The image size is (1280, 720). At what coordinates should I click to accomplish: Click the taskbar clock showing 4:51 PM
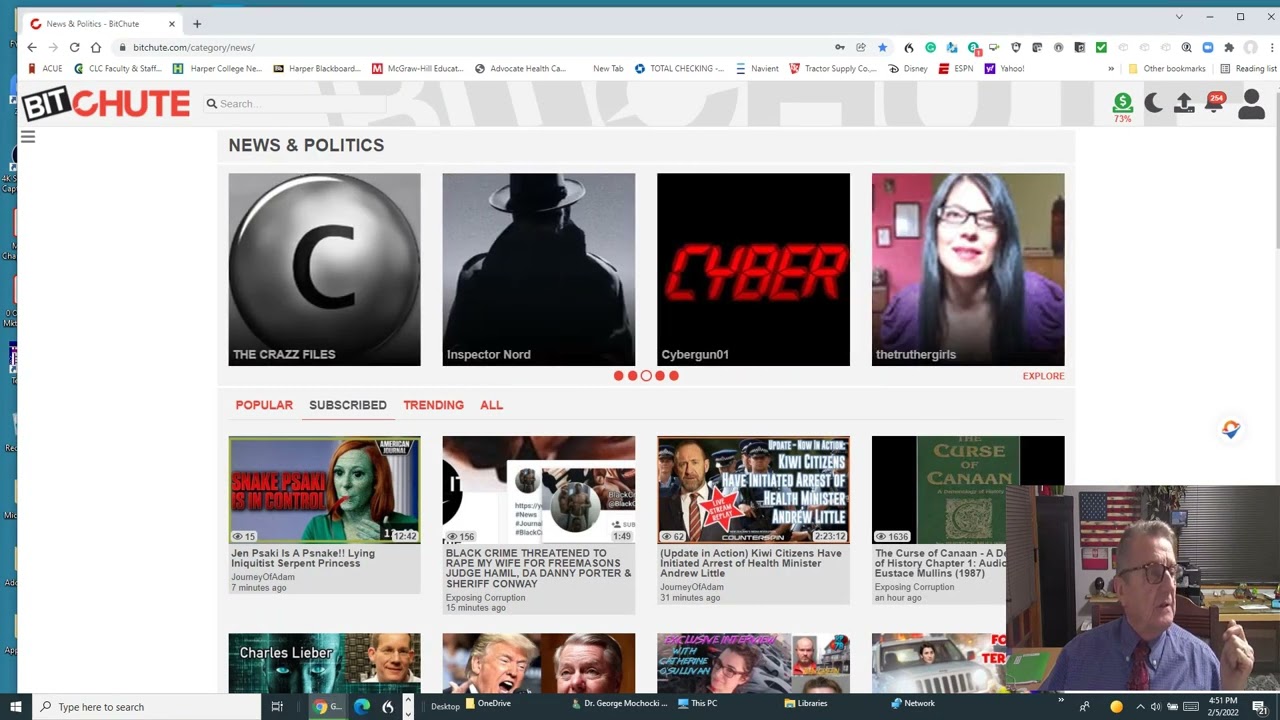(x=1223, y=706)
